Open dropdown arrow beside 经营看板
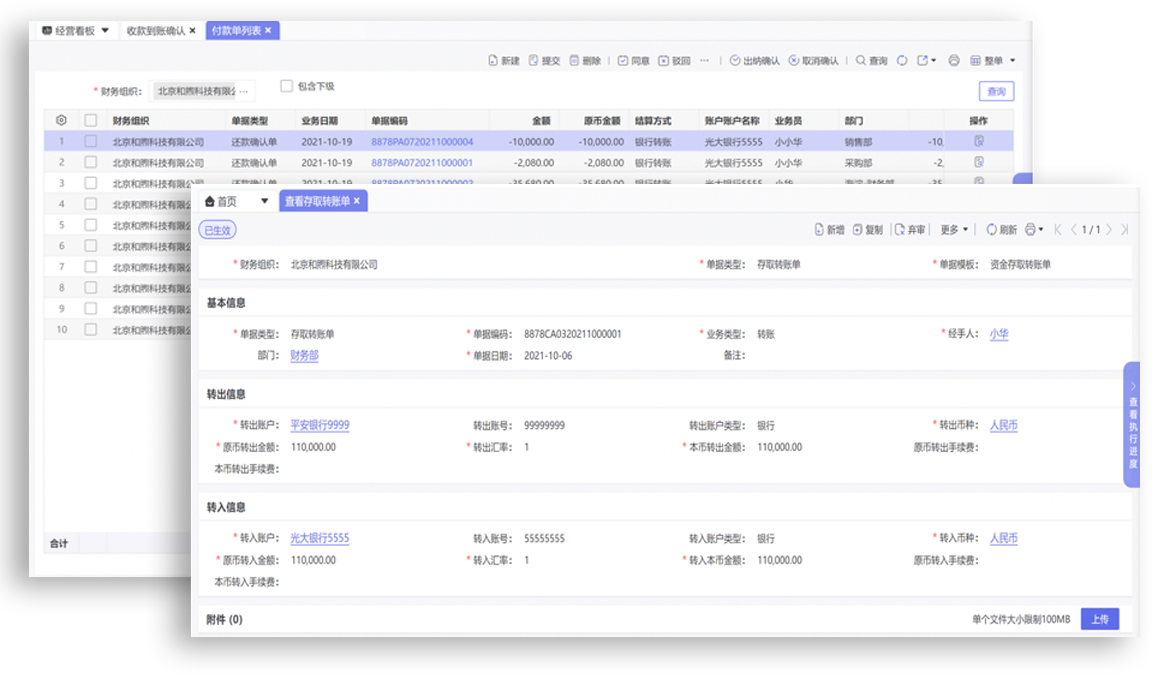1168x680 pixels. pos(105,31)
